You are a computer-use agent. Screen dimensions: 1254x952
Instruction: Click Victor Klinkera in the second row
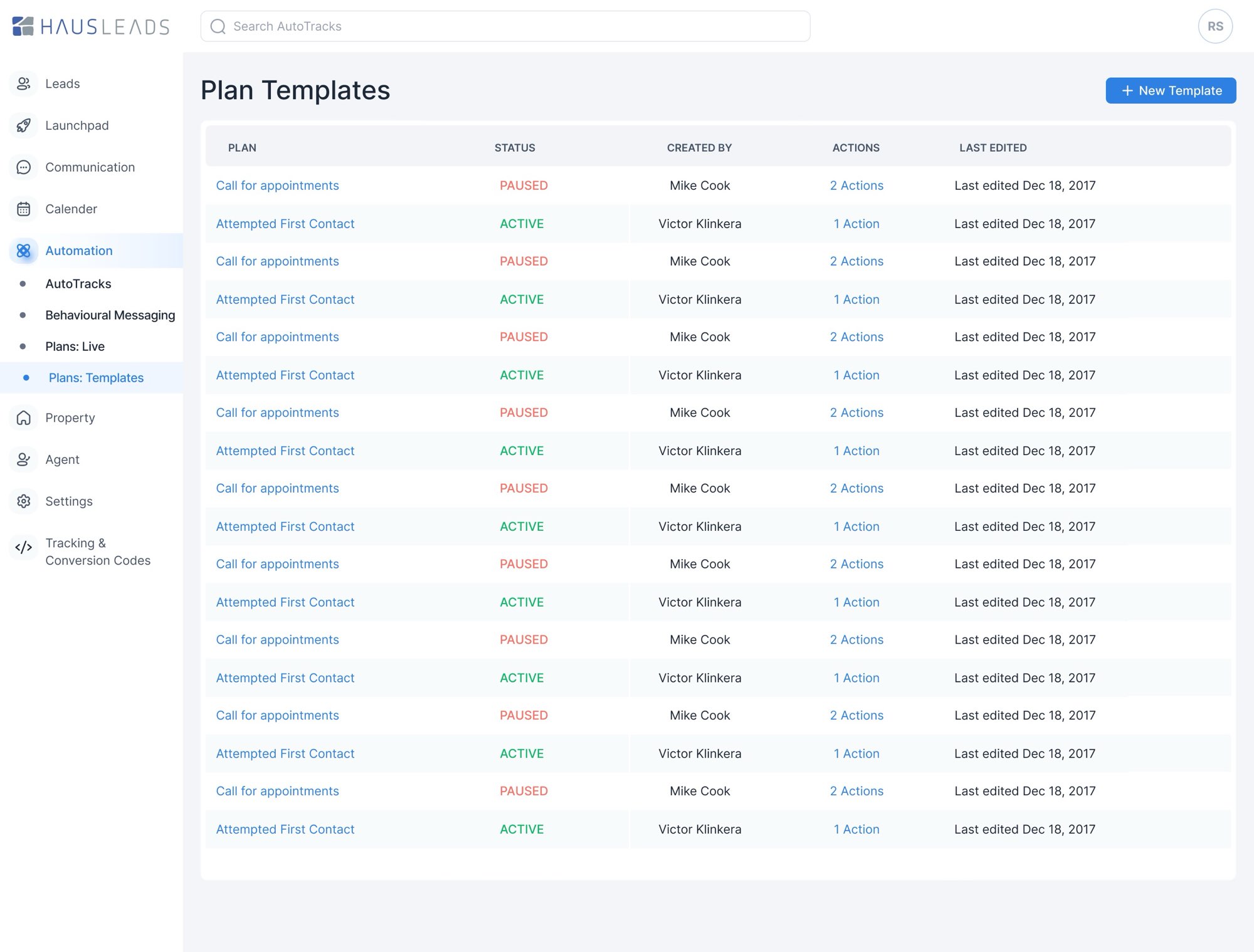(700, 224)
